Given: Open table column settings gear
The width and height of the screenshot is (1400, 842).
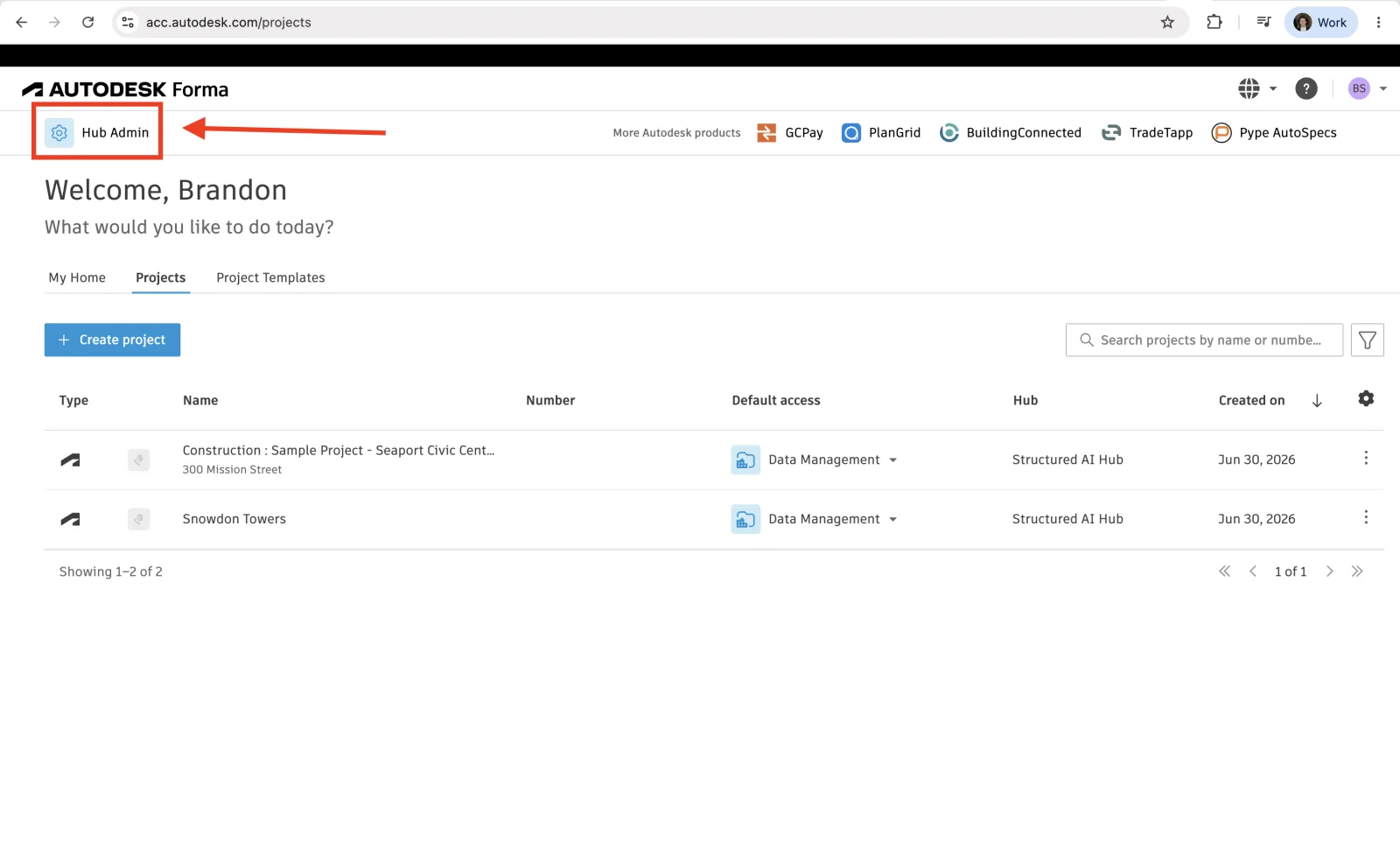Looking at the screenshot, I should 1366,399.
